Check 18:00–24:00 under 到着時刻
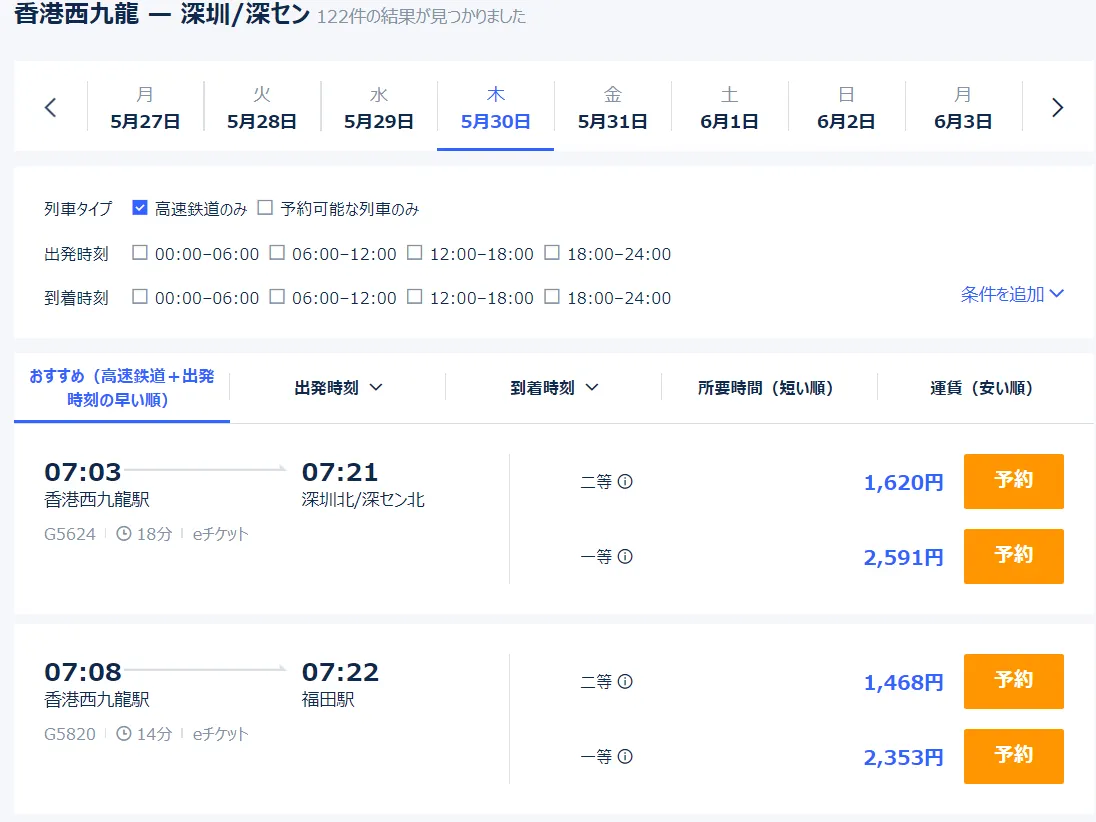The height and width of the screenshot is (822, 1096). pyautogui.click(x=552, y=297)
